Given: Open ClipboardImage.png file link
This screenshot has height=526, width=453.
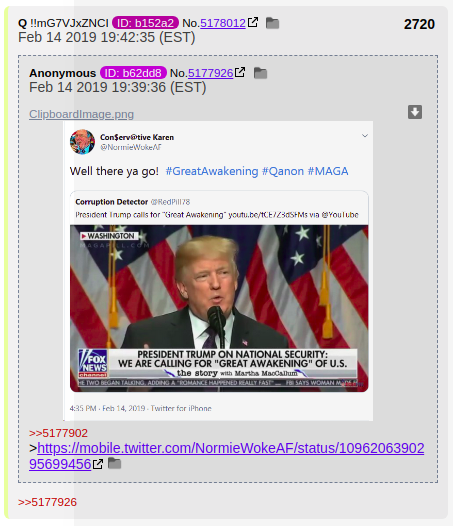Looking at the screenshot, I should pos(82,114).
